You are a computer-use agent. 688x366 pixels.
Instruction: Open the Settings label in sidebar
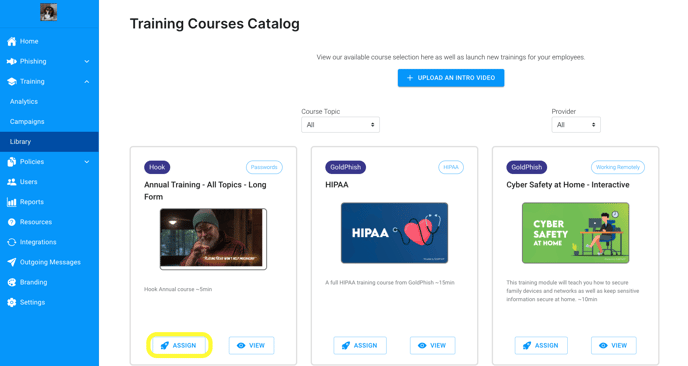coord(32,302)
